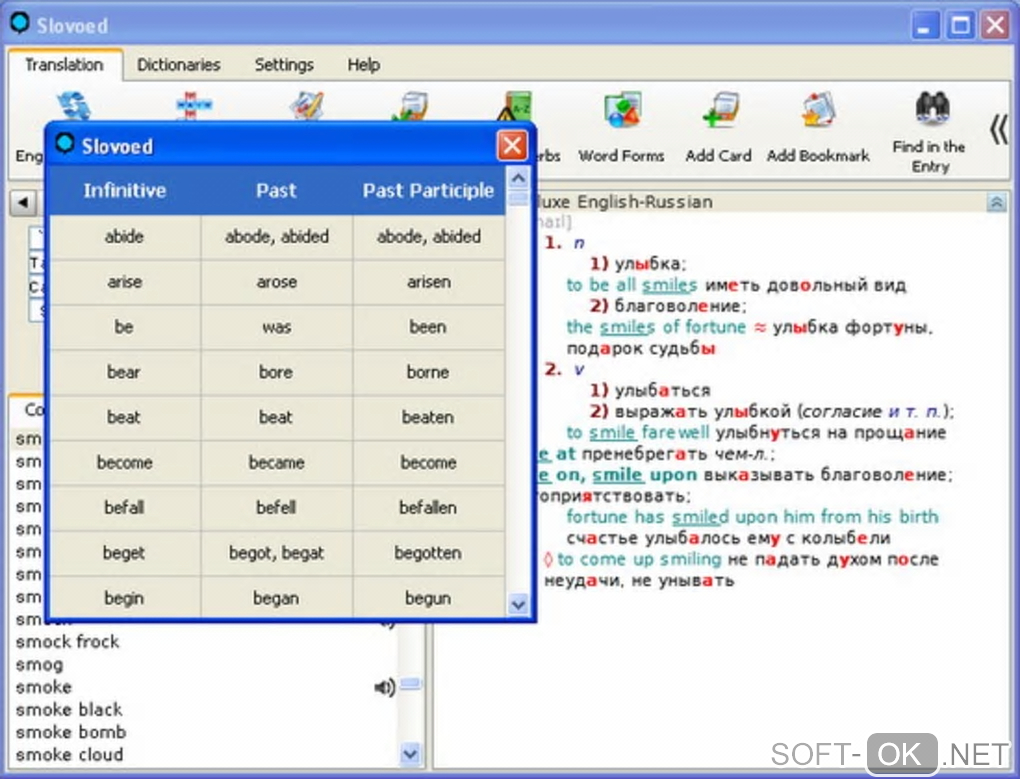The width and height of the screenshot is (1020, 779).
Task: Close the irregular verbs popup window
Action: click(512, 145)
